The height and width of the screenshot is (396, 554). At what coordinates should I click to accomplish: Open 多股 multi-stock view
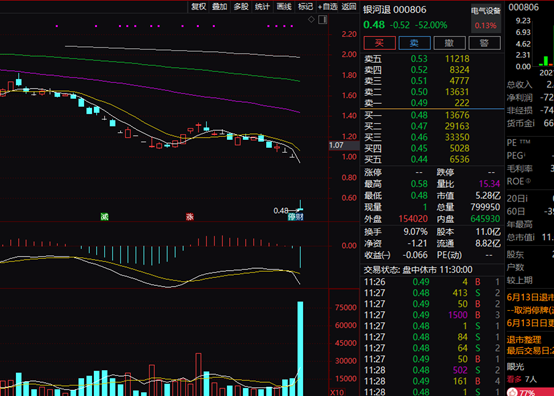241,6
